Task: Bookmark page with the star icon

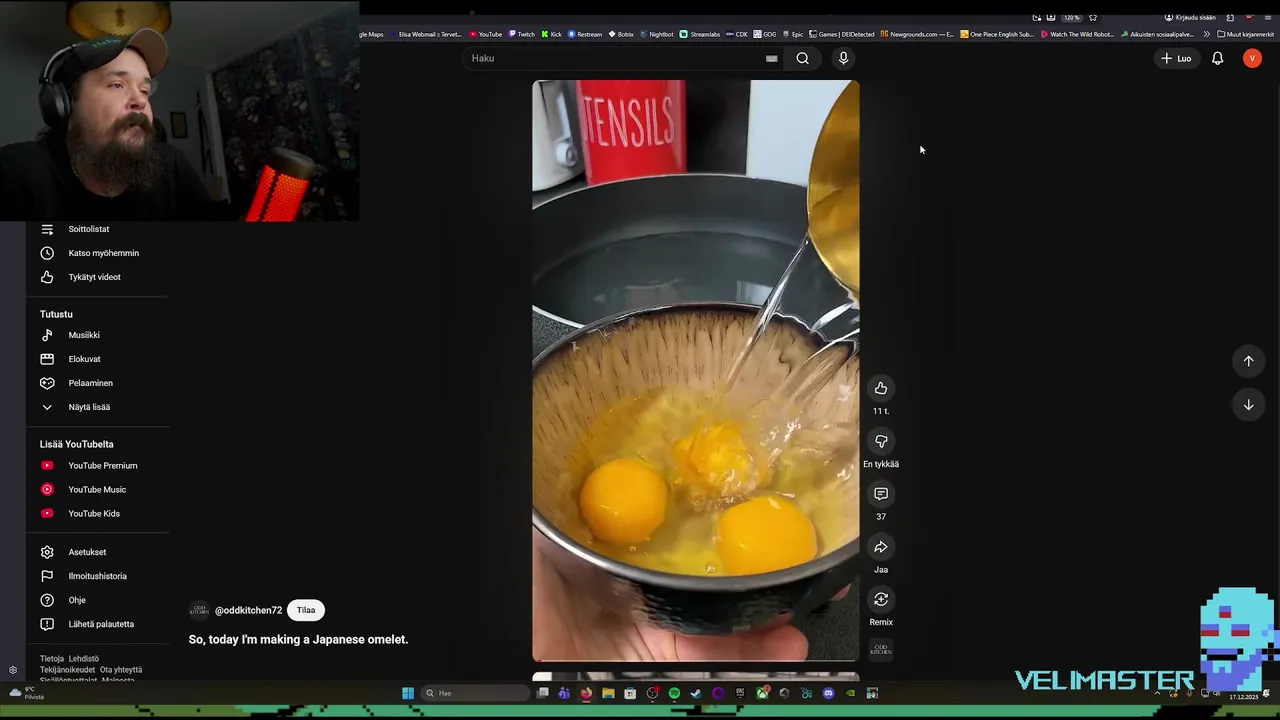Action: (x=1093, y=17)
